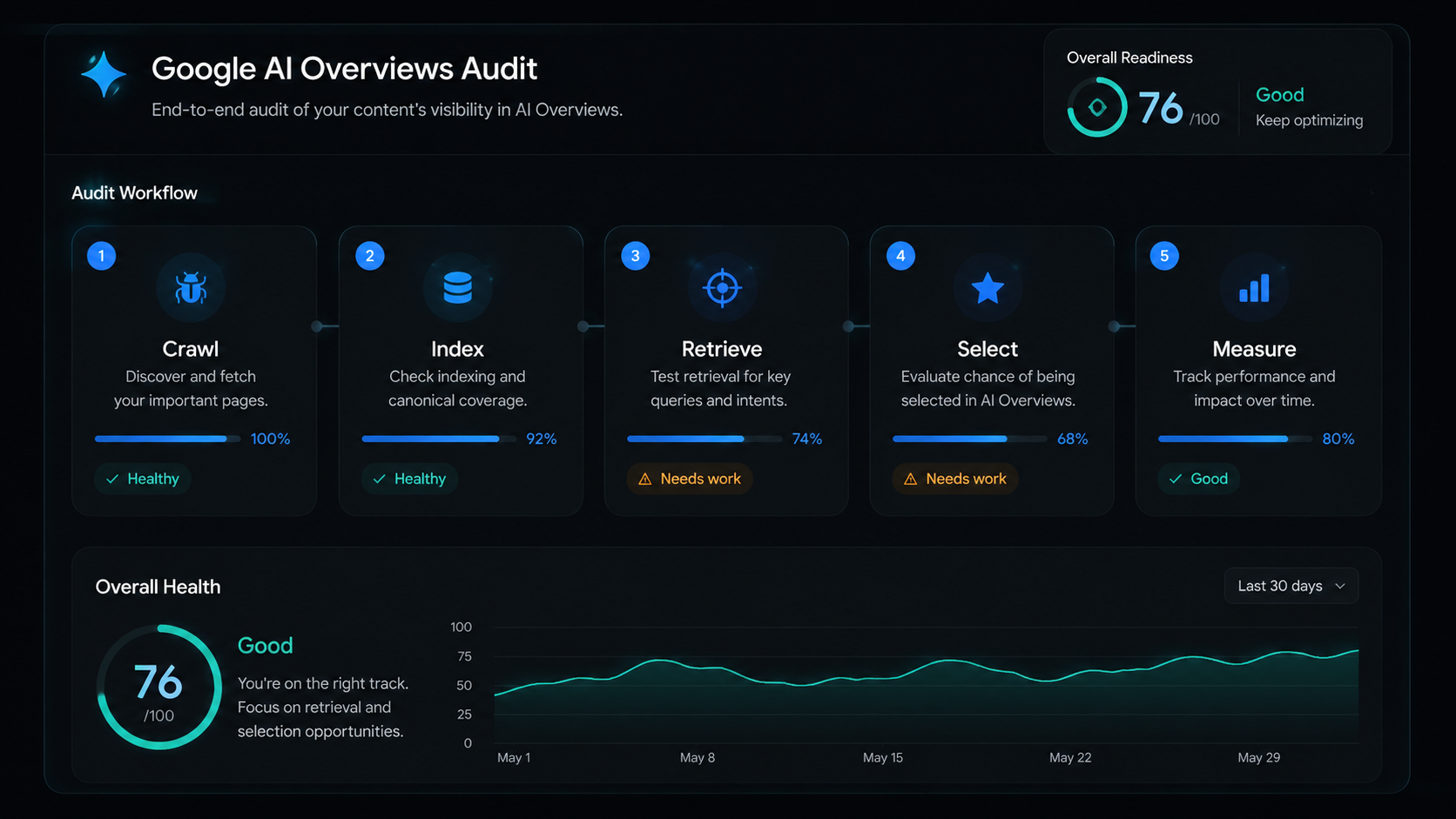Click the Google AI Overviews Audit title

[x=344, y=69]
